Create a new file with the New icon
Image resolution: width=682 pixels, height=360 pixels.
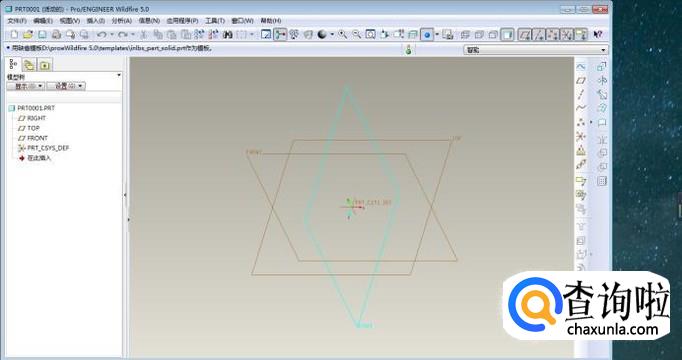point(14,34)
